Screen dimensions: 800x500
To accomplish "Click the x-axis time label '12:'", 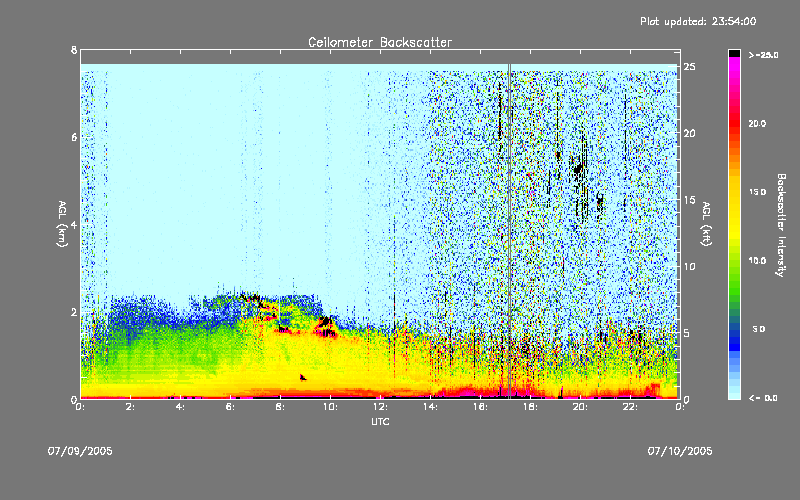I will [x=381, y=407].
